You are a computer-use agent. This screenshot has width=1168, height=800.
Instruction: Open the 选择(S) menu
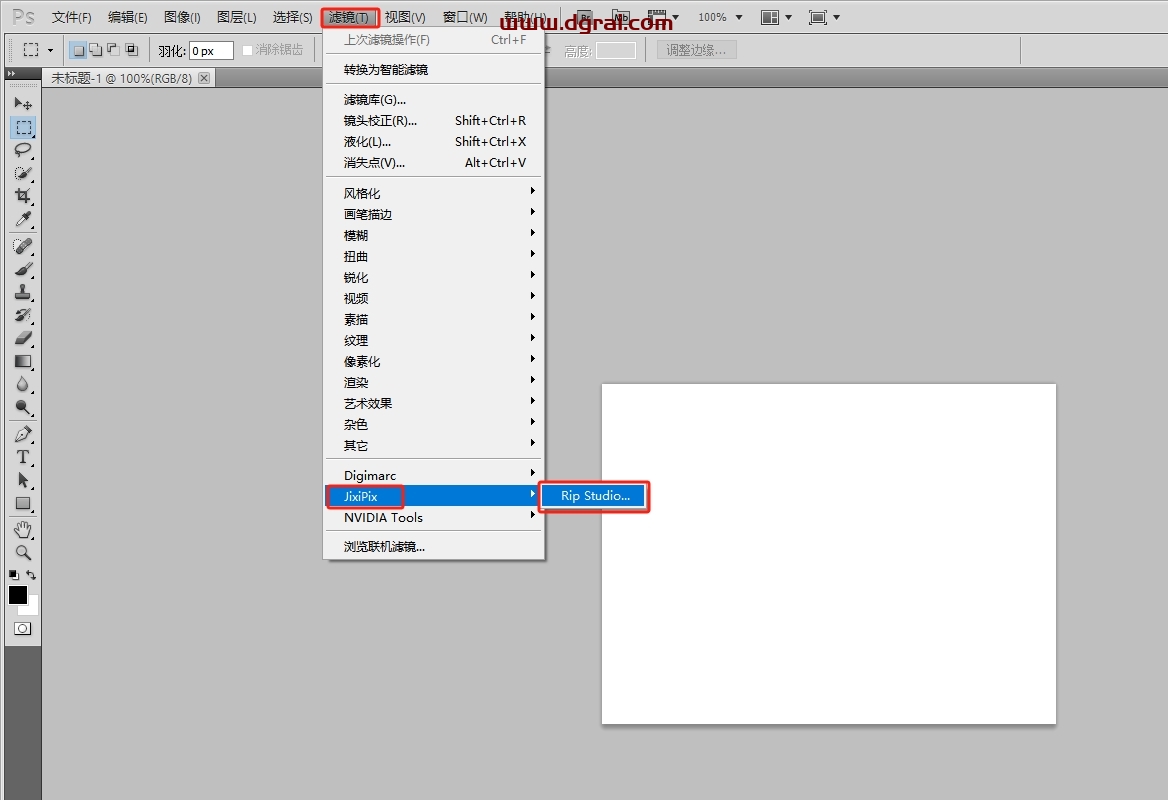292,17
